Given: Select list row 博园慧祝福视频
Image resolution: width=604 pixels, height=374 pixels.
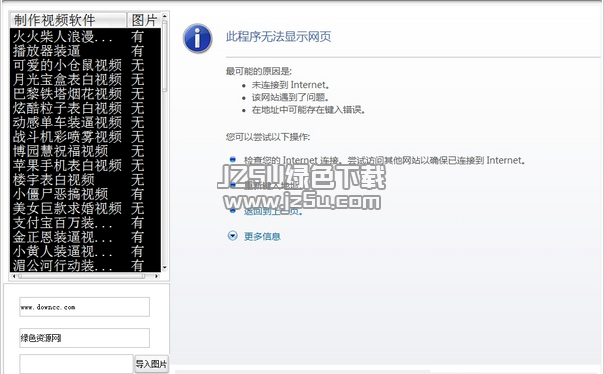Looking at the screenshot, I should (x=85, y=151).
